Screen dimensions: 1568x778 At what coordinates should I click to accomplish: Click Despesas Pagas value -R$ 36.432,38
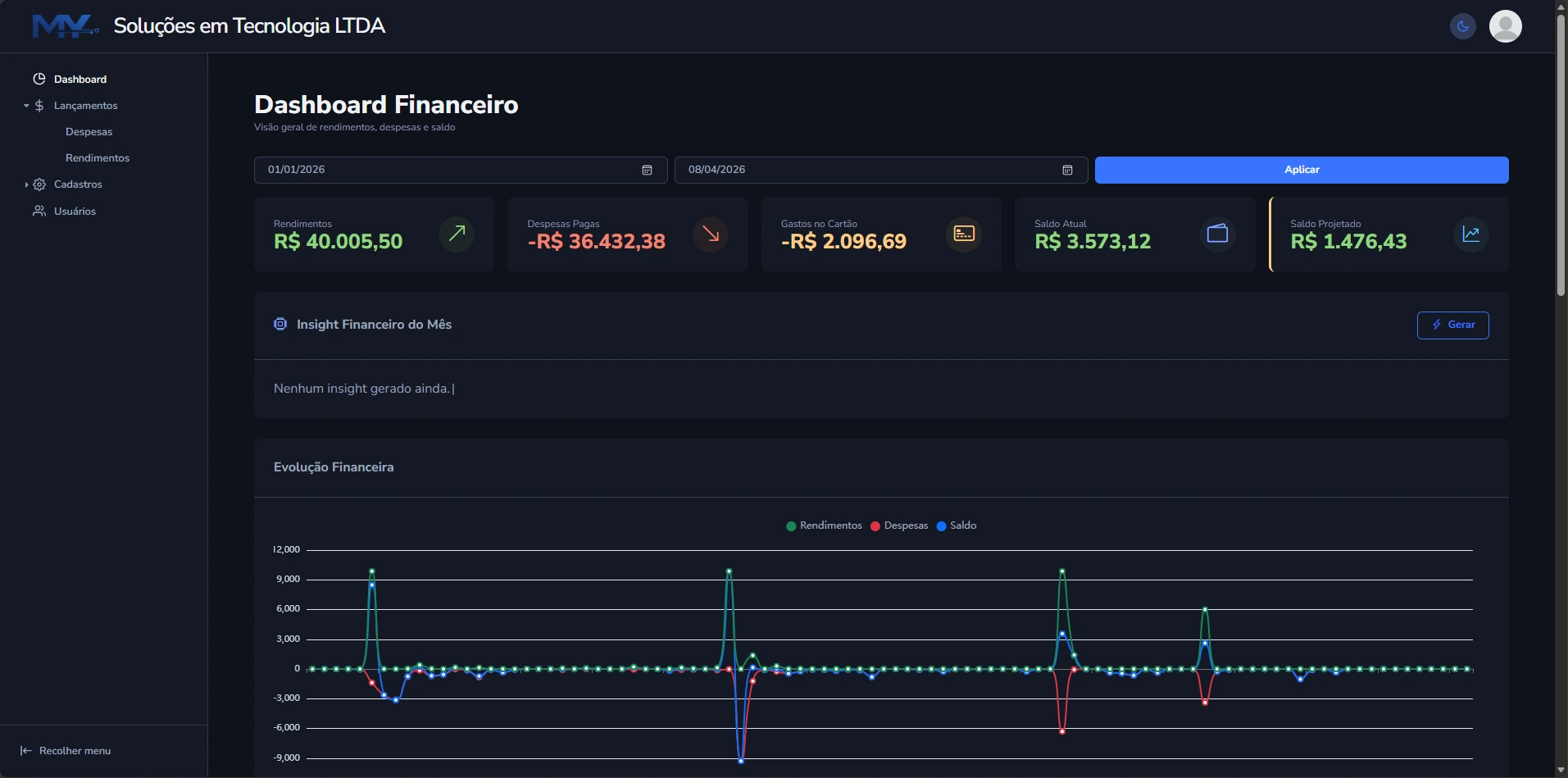[x=596, y=242]
